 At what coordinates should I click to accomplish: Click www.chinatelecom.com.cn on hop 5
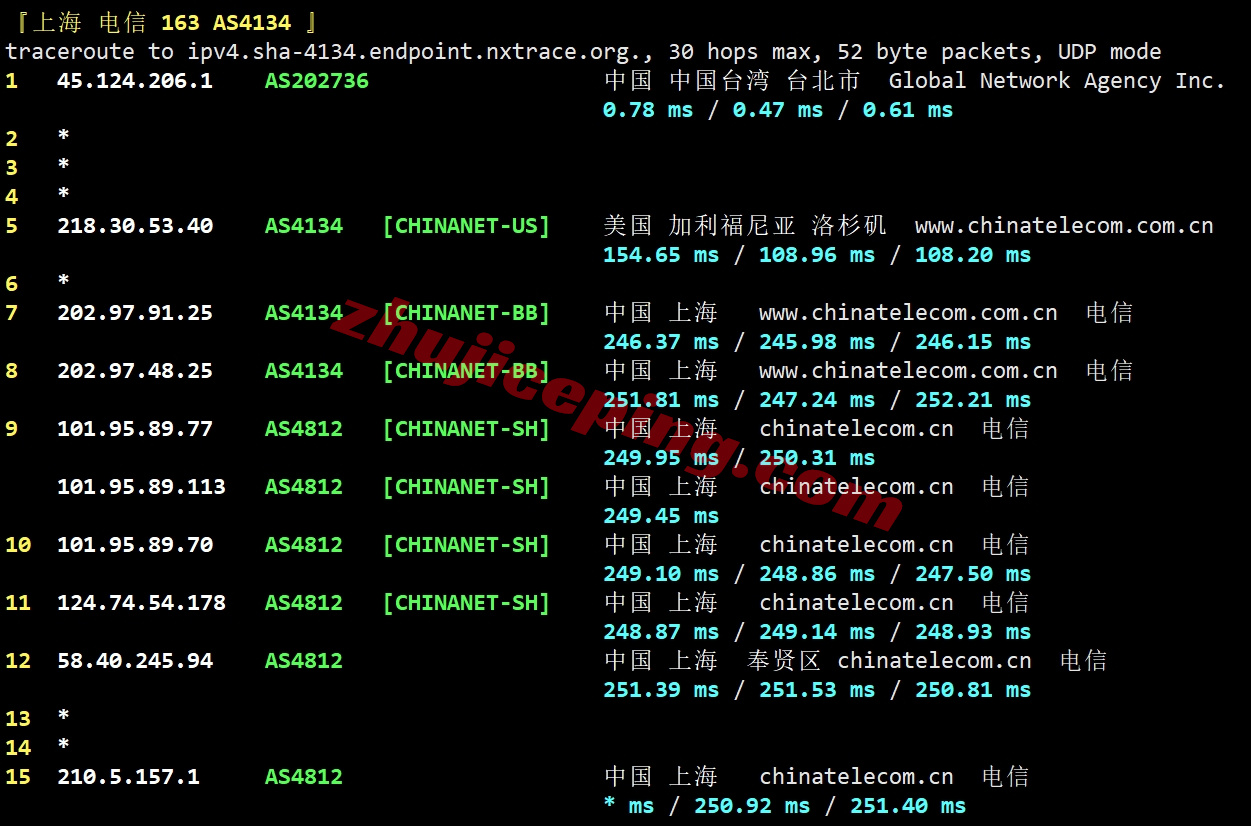tap(1063, 225)
